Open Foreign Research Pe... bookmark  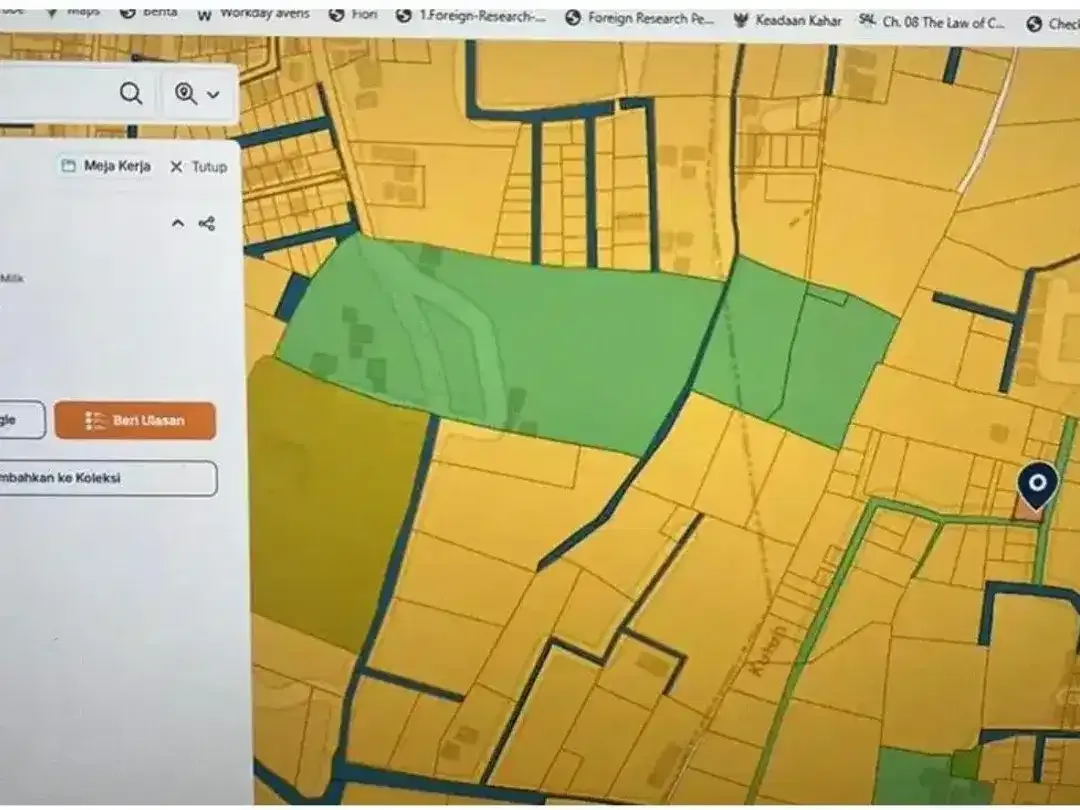pyautogui.click(x=639, y=19)
